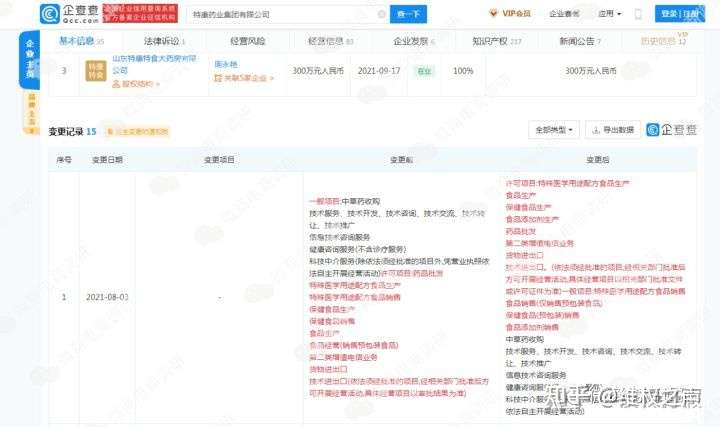Click the diamond icon next to VIP会员

coord(494,13)
